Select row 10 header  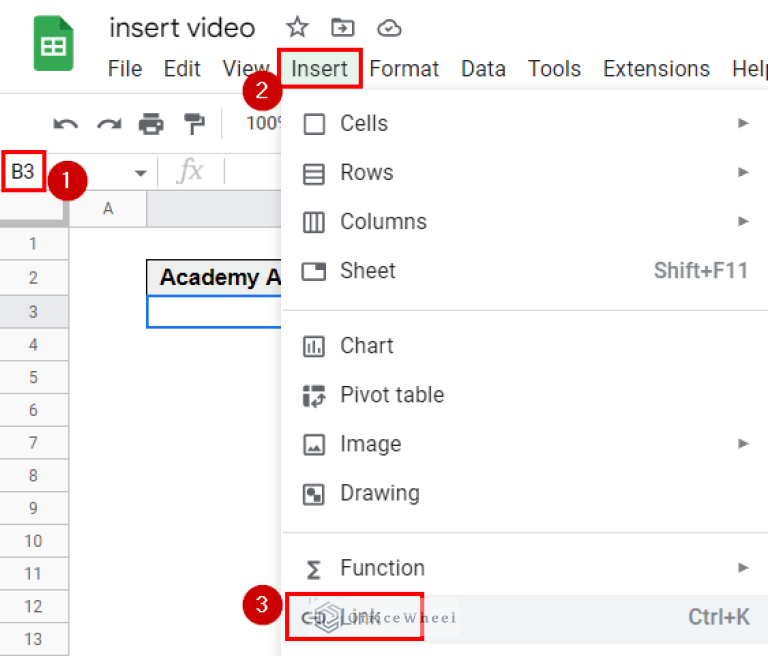point(33,541)
